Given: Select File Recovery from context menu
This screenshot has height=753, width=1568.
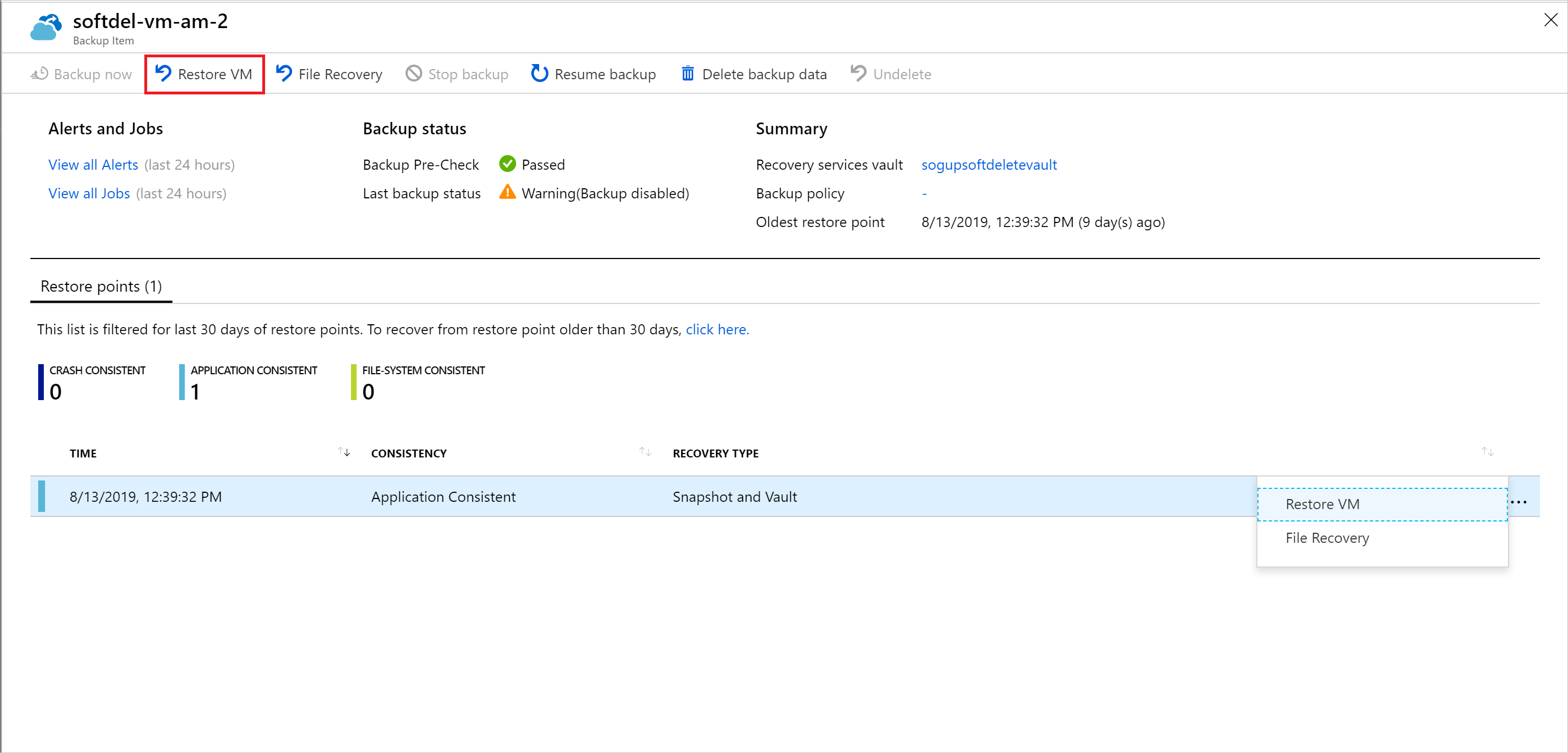Looking at the screenshot, I should click(1329, 538).
